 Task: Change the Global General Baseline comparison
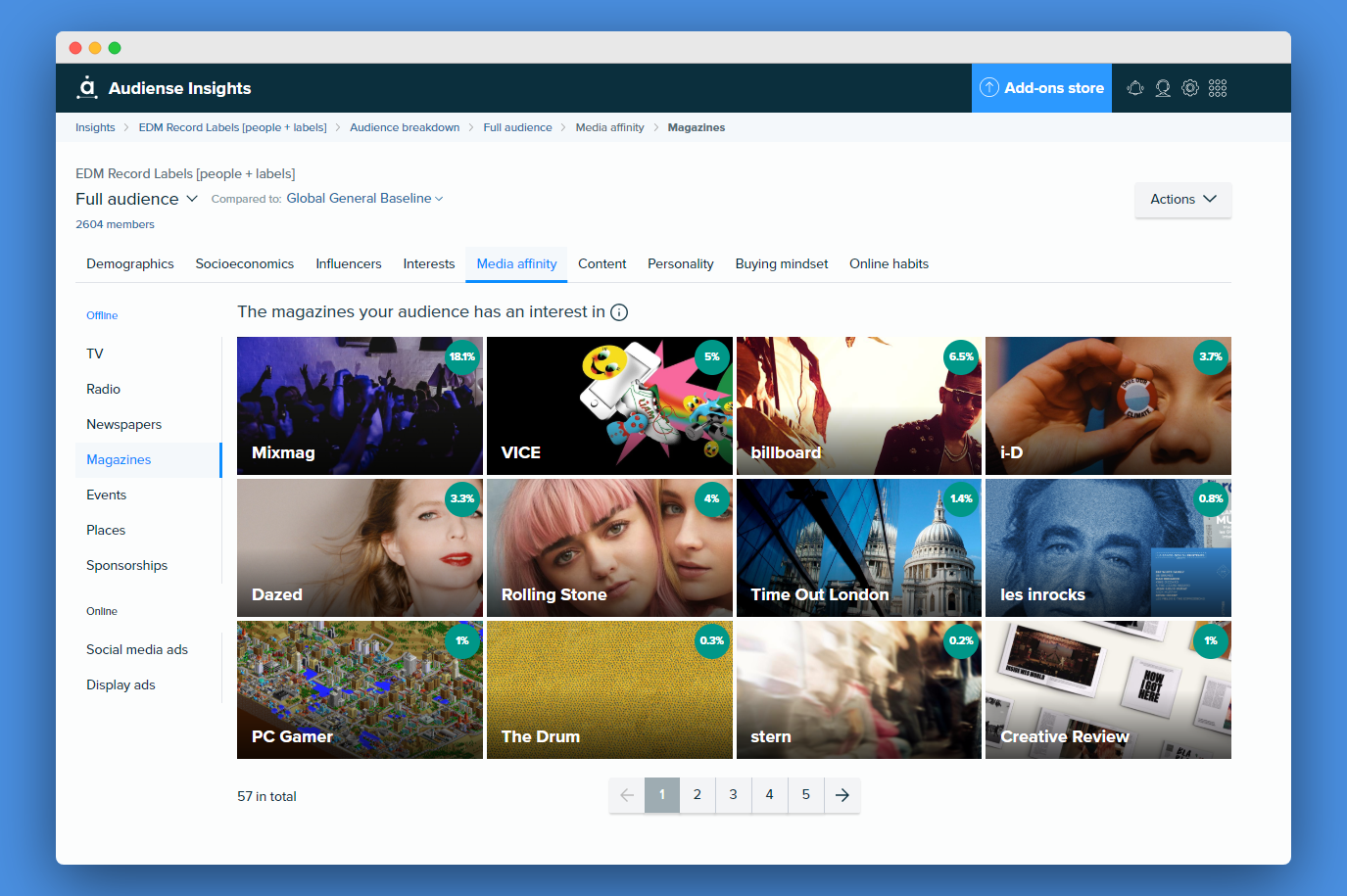click(x=364, y=198)
